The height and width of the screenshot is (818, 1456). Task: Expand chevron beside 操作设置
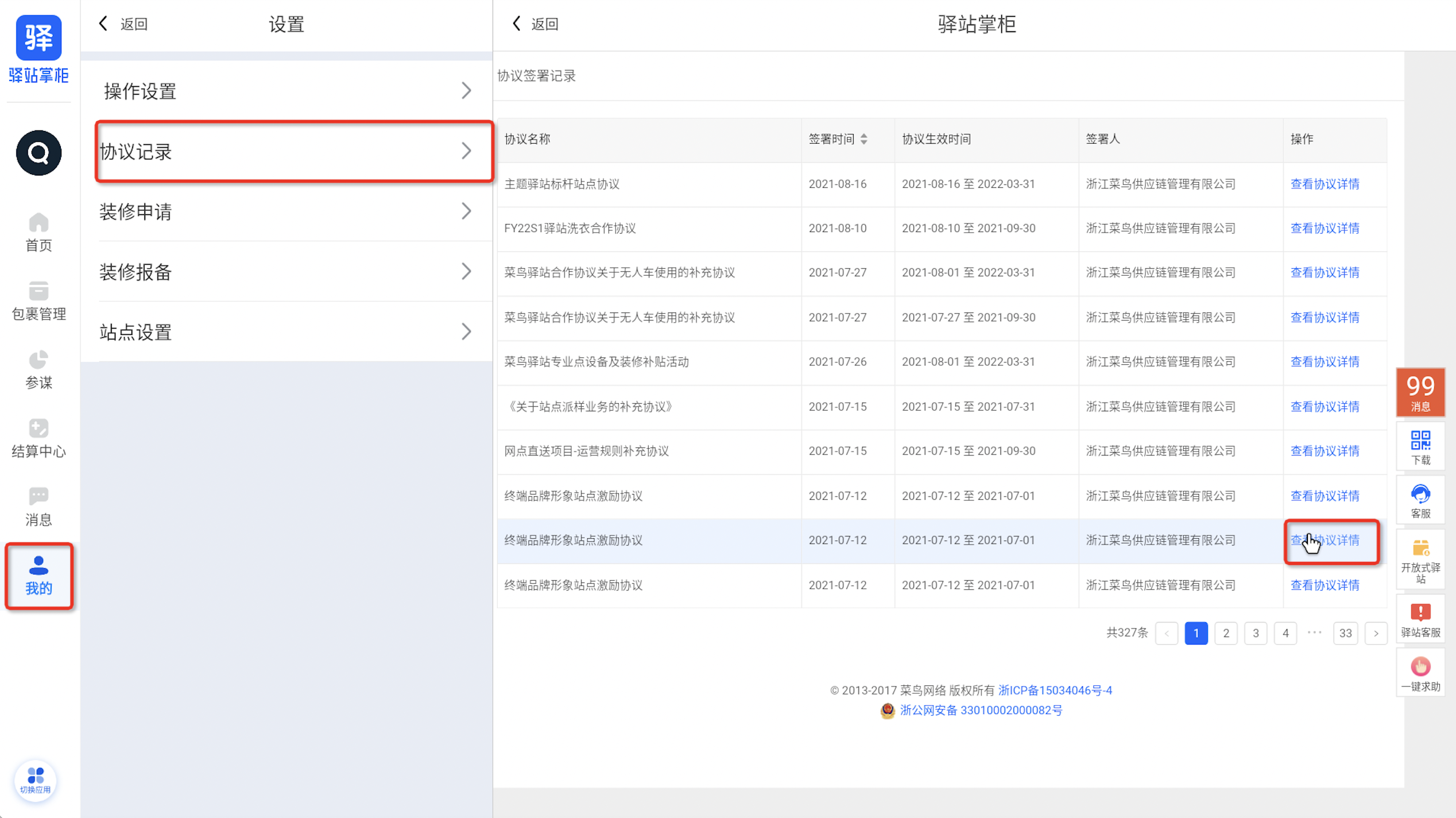[466, 91]
